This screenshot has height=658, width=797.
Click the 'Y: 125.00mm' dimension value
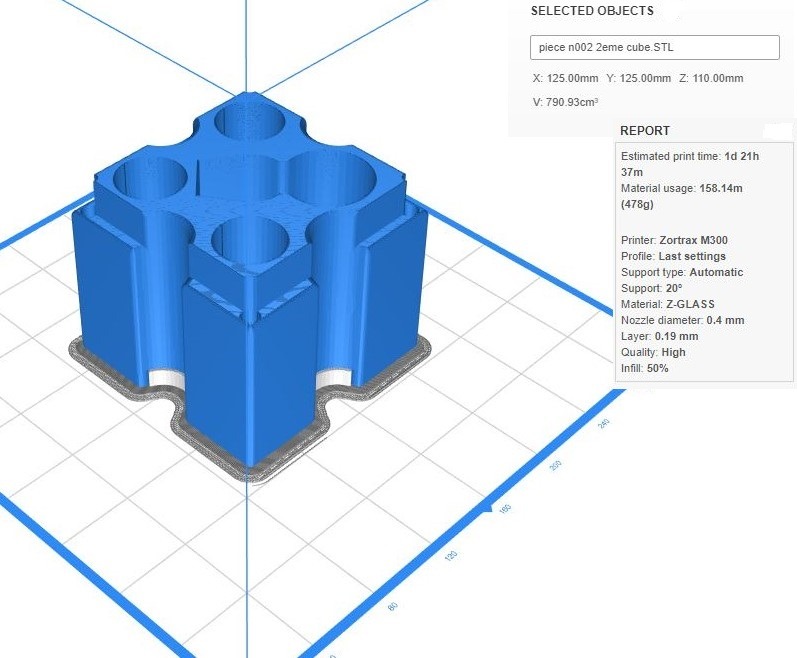(x=638, y=78)
